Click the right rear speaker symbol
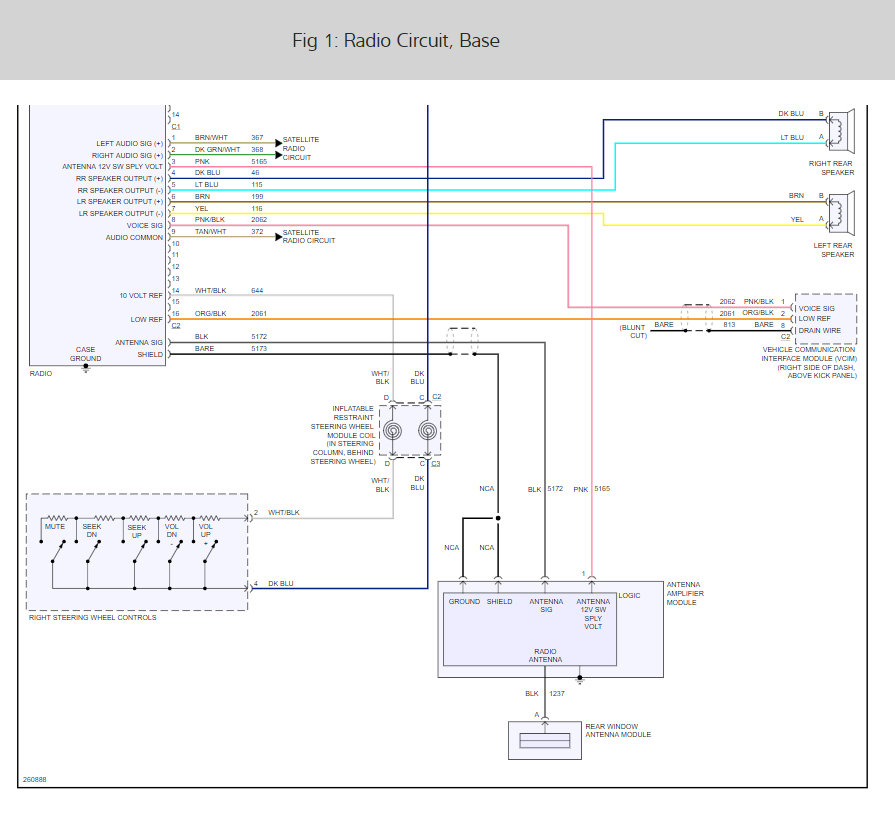This screenshot has width=895, height=815. tap(842, 131)
